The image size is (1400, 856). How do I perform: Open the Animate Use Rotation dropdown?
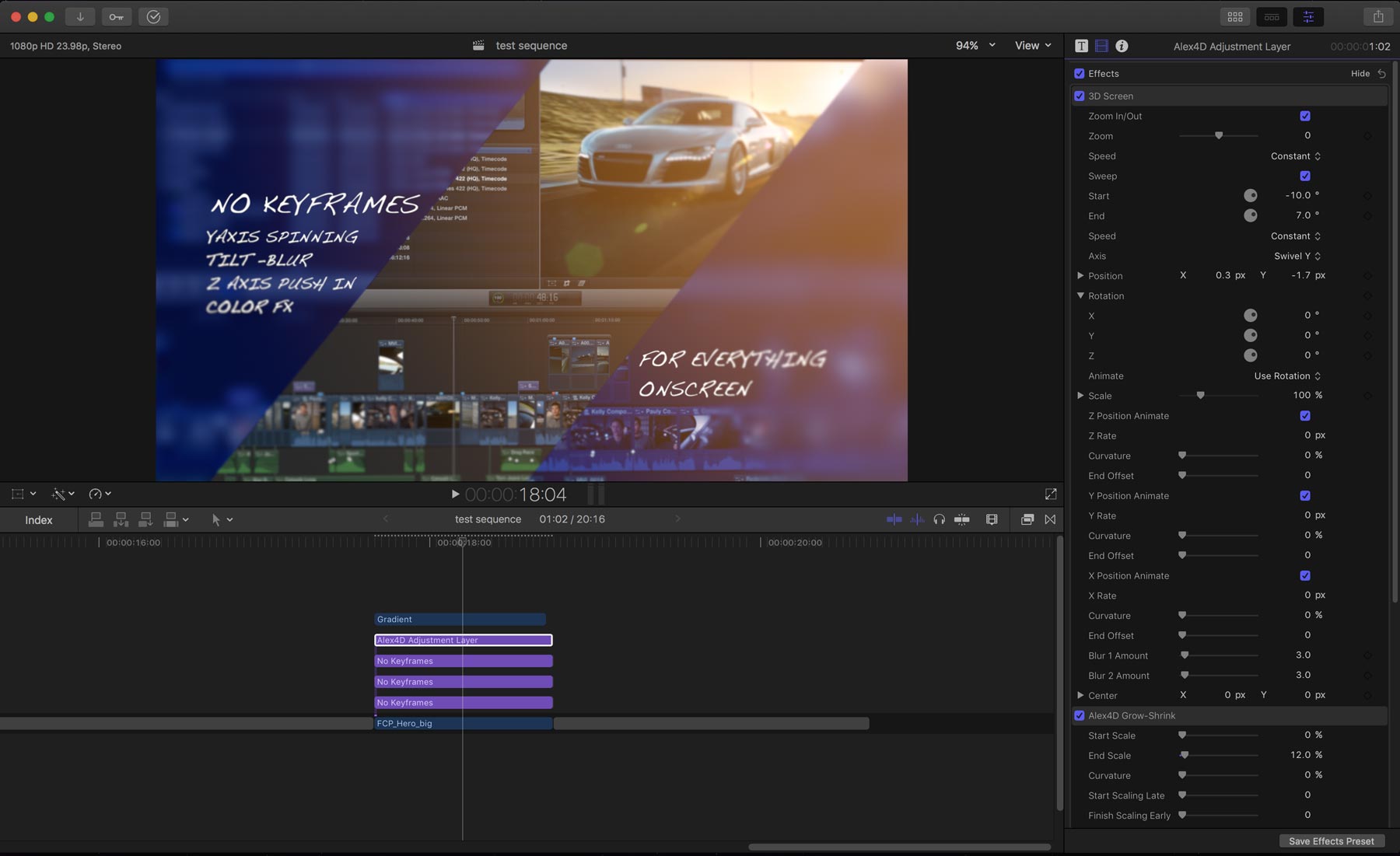pyautogui.click(x=1287, y=376)
